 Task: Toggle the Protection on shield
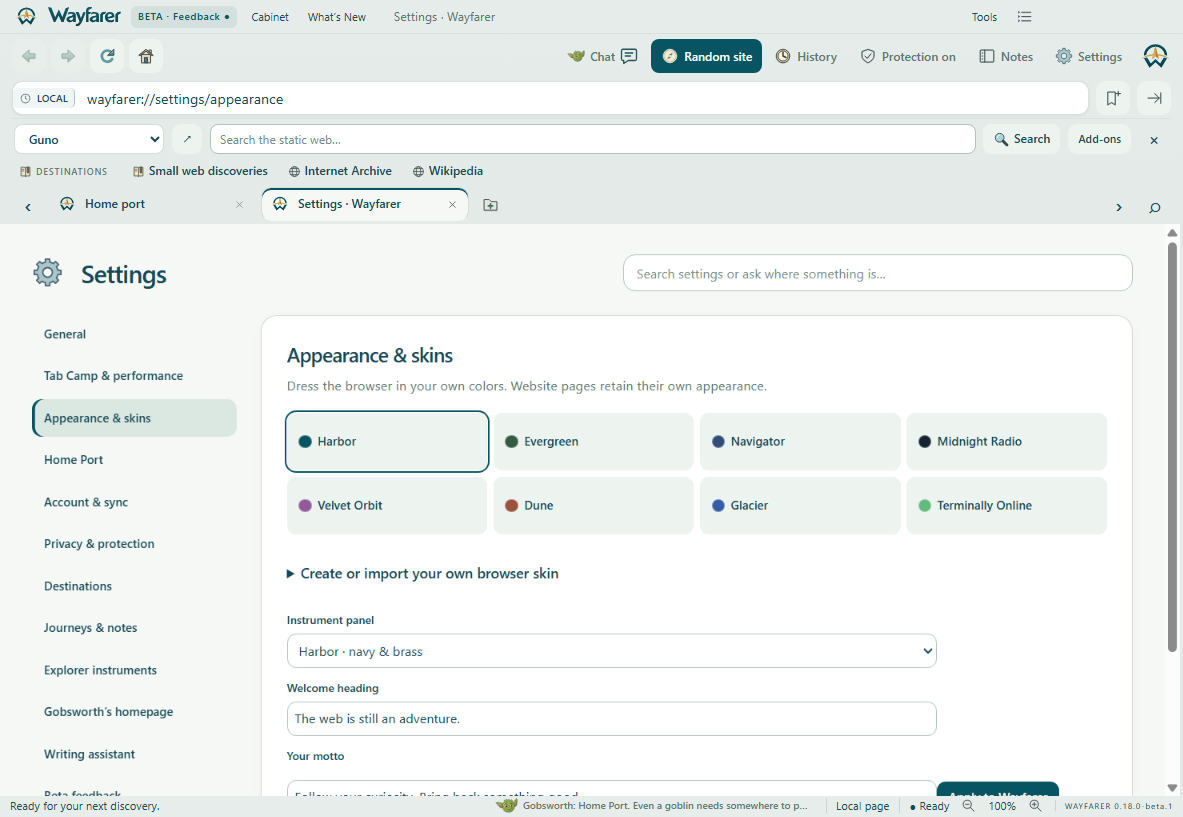click(908, 57)
